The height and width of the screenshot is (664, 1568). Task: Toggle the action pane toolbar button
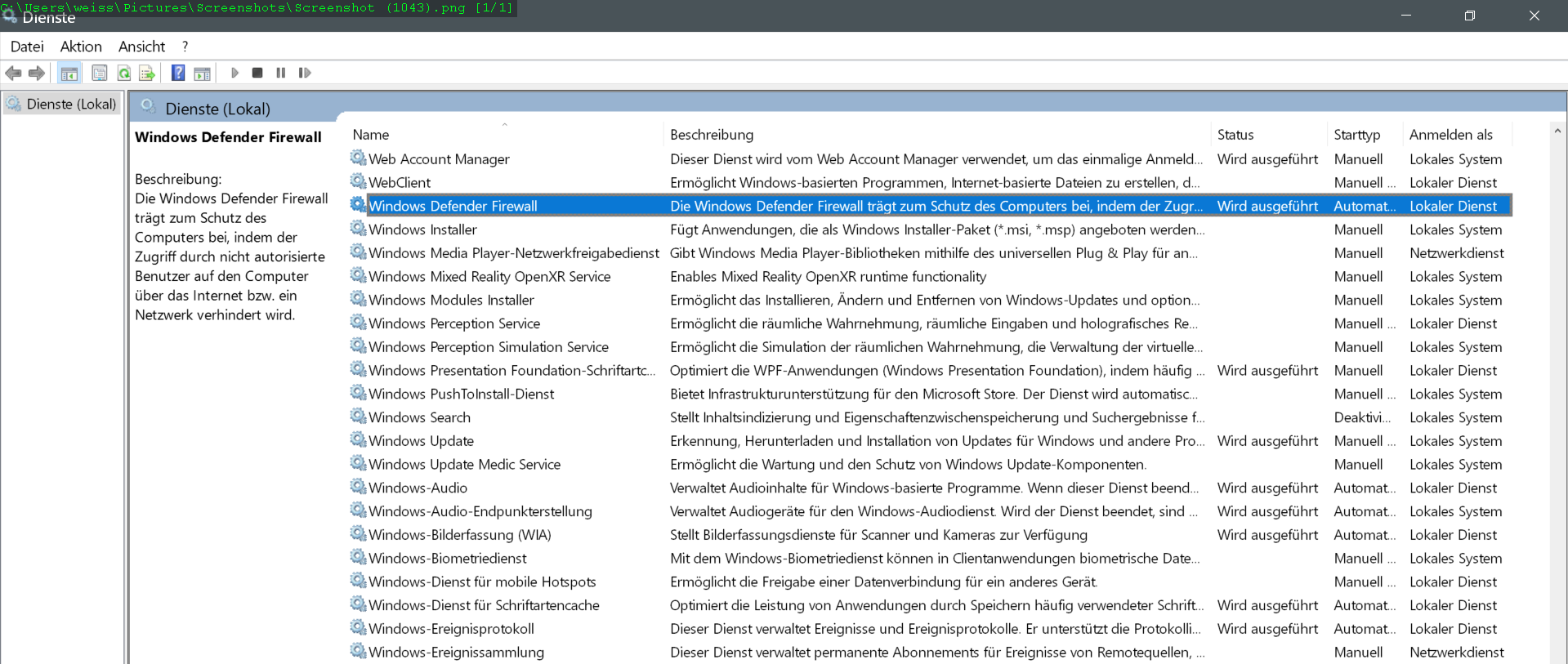[202, 74]
